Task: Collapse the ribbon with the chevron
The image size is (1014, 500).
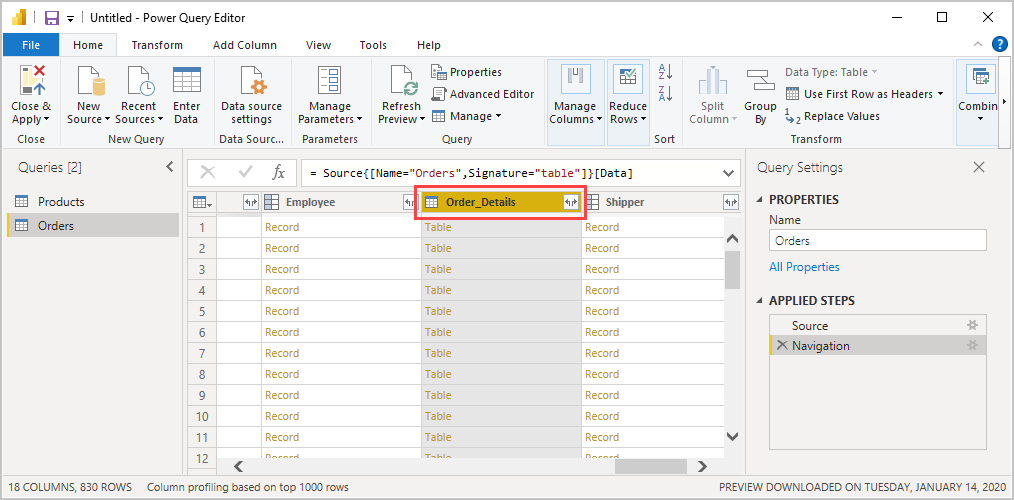Action: click(977, 44)
